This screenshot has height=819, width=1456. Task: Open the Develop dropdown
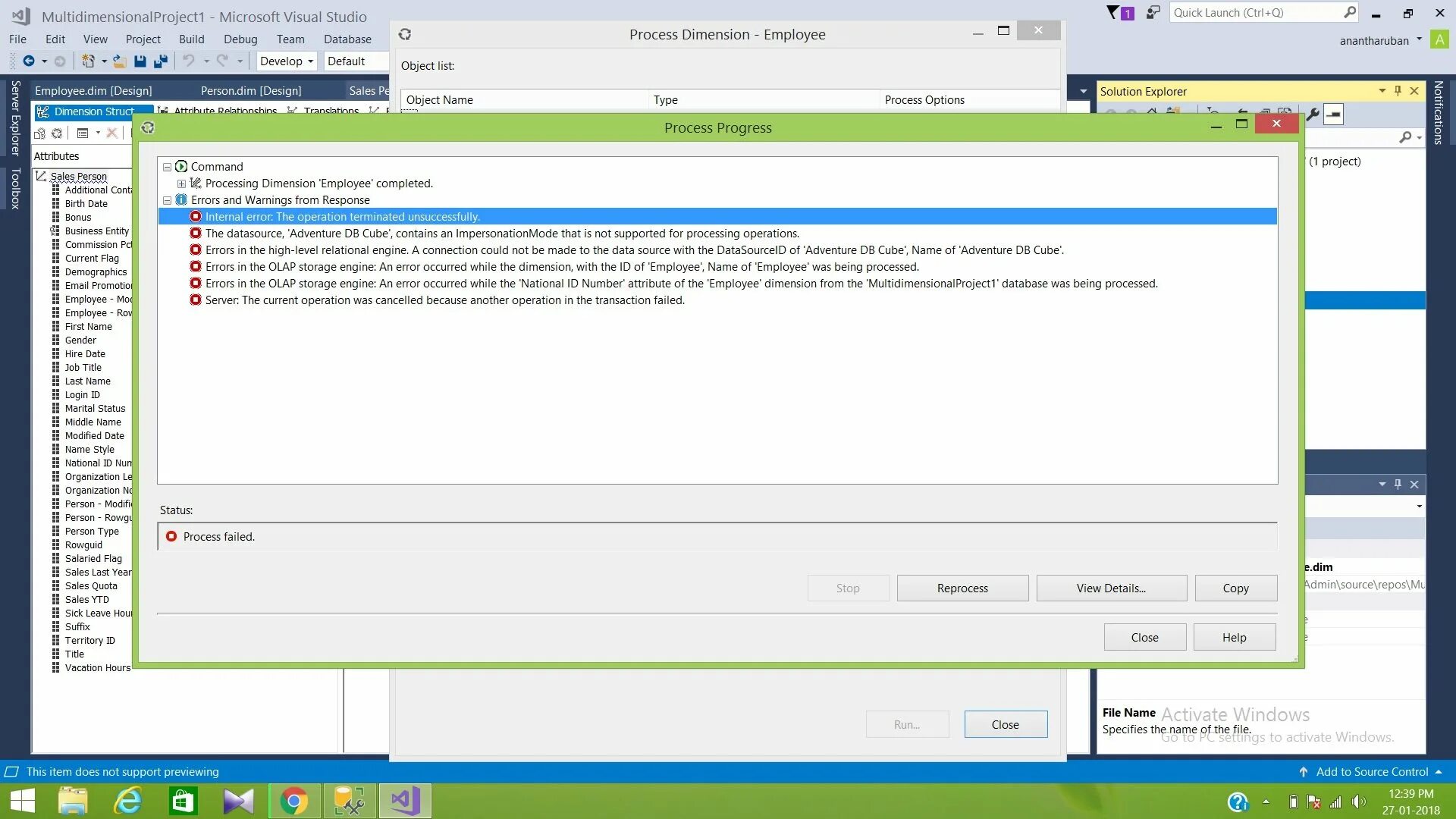pos(287,61)
